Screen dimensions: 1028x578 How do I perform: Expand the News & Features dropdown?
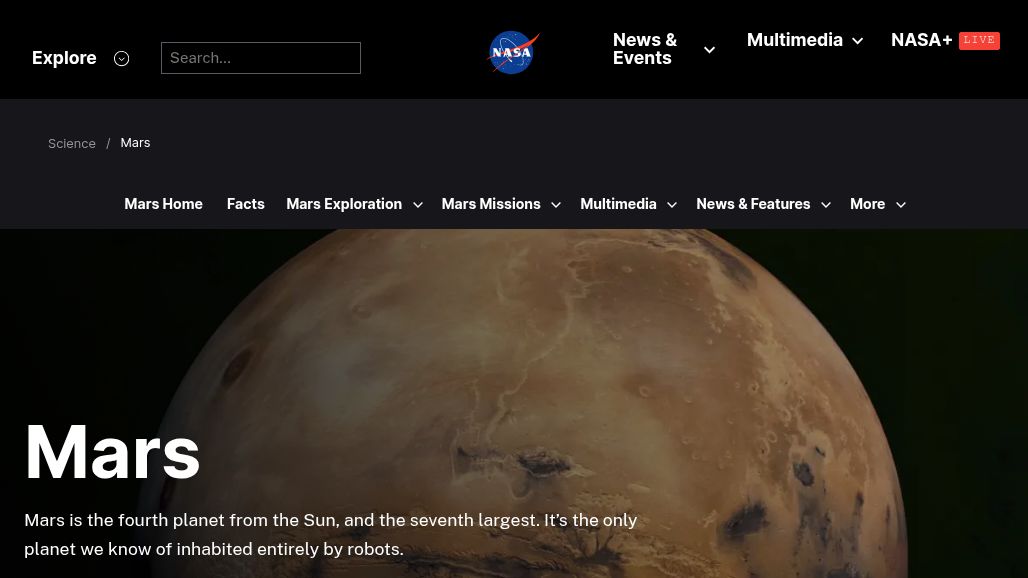click(x=825, y=204)
